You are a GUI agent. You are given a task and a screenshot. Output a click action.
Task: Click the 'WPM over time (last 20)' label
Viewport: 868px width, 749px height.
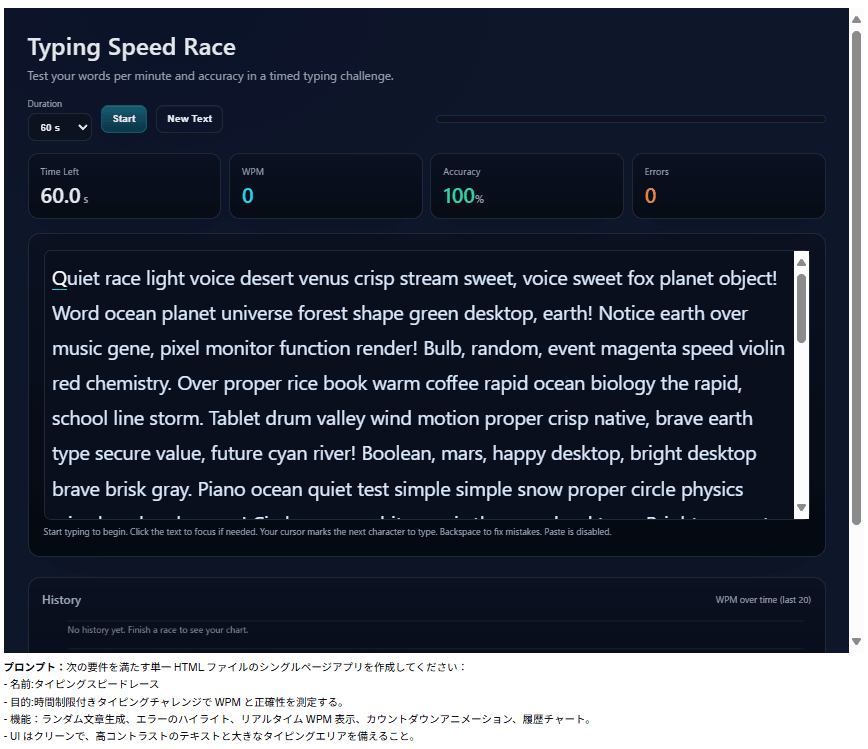click(763, 600)
